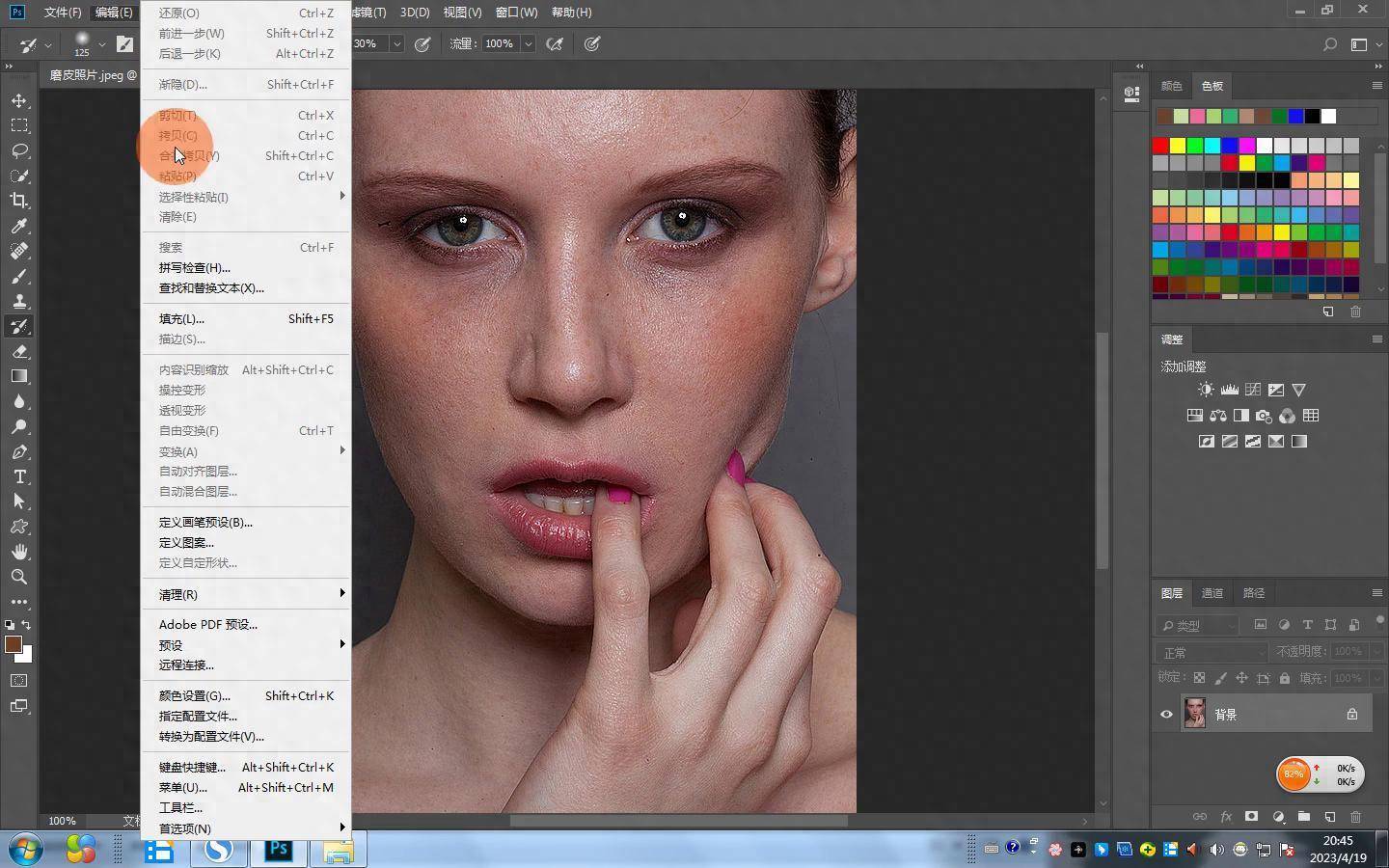Open the layer blend mode 正常 dropdown
Screen dimensions: 1389x868
coord(1212,653)
